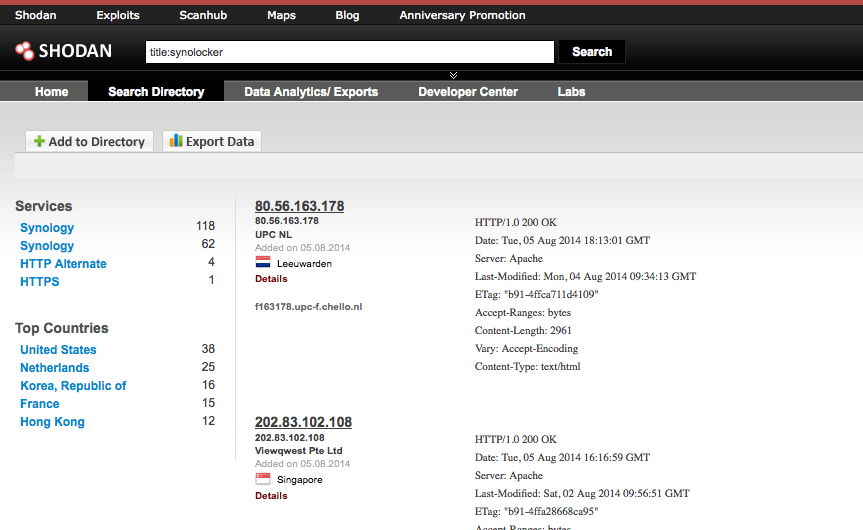Filter results by Hong Kong

(52, 422)
